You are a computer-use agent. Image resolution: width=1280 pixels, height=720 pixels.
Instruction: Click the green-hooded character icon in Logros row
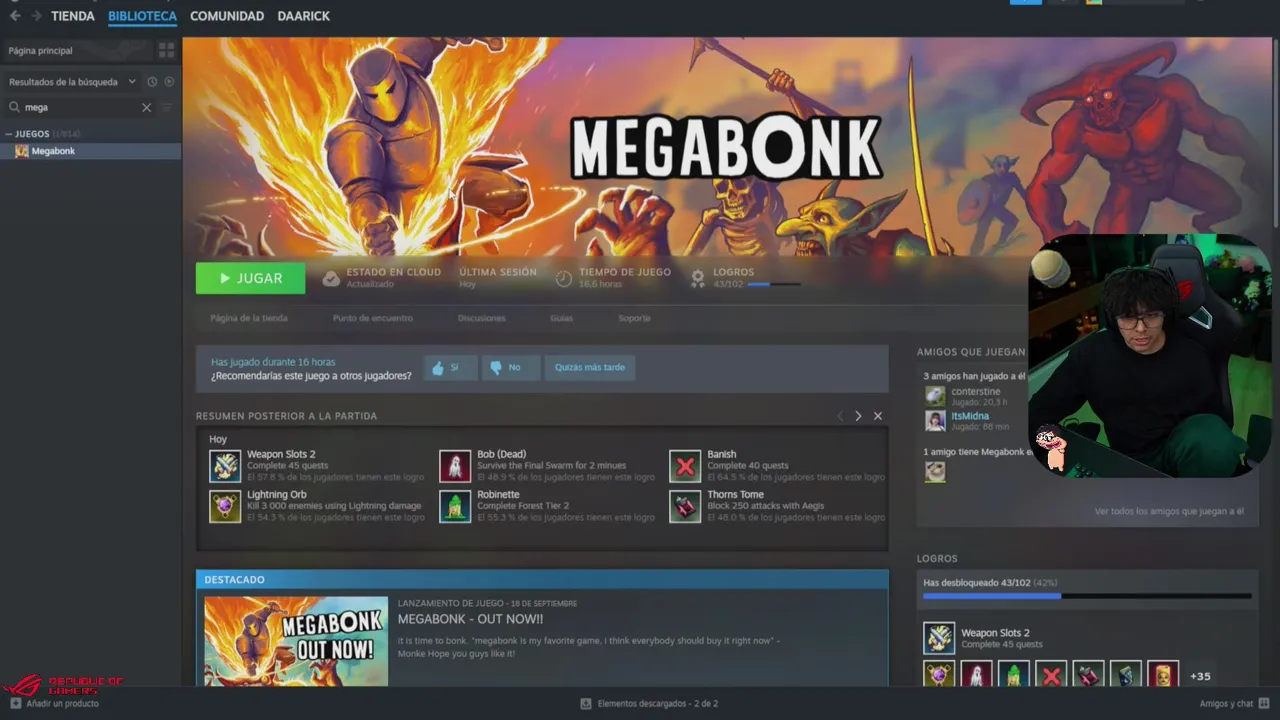click(x=1014, y=676)
